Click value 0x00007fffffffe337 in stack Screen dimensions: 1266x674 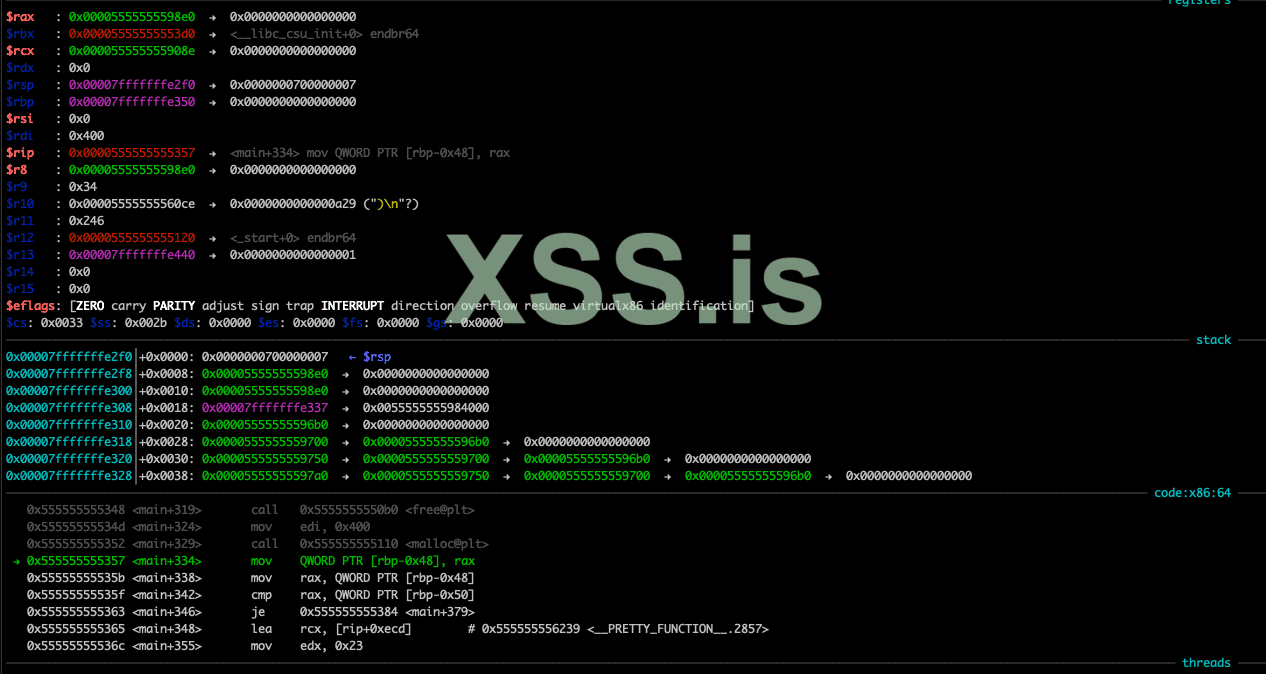click(265, 408)
